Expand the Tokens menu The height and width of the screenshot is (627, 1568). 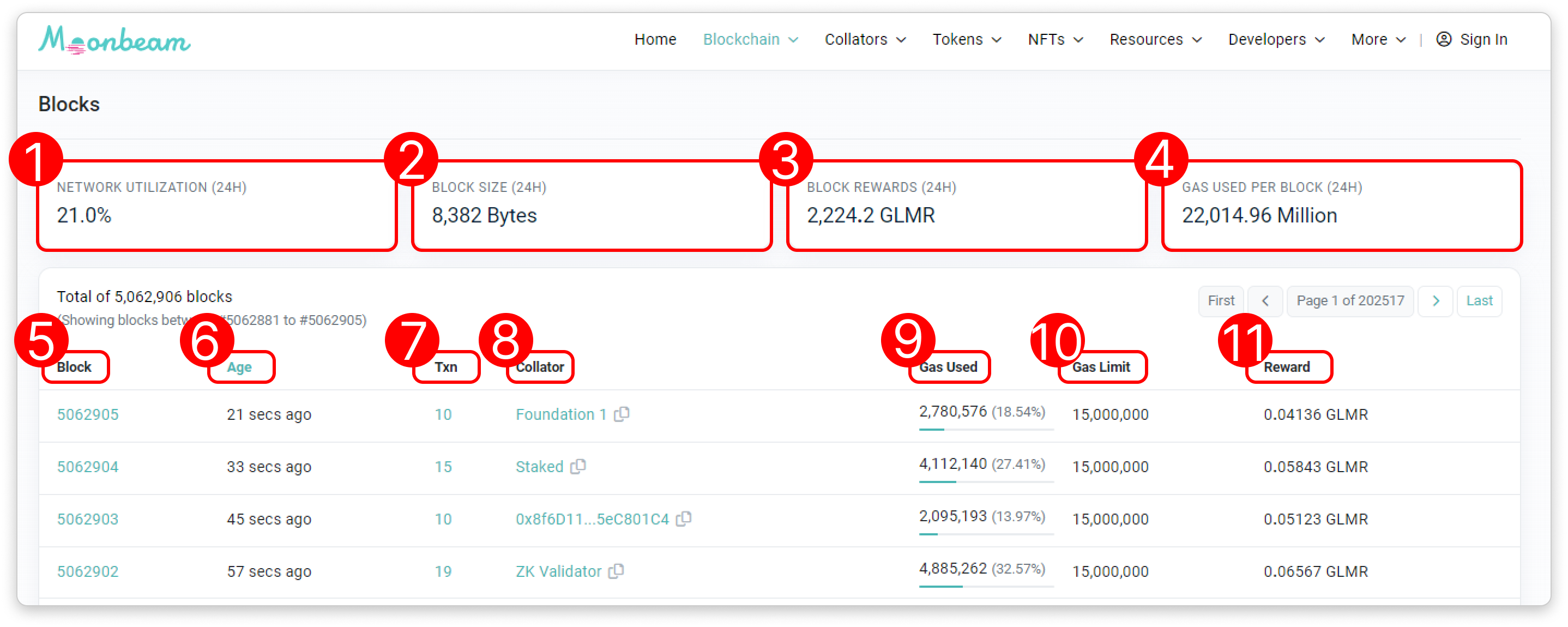pos(966,40)
